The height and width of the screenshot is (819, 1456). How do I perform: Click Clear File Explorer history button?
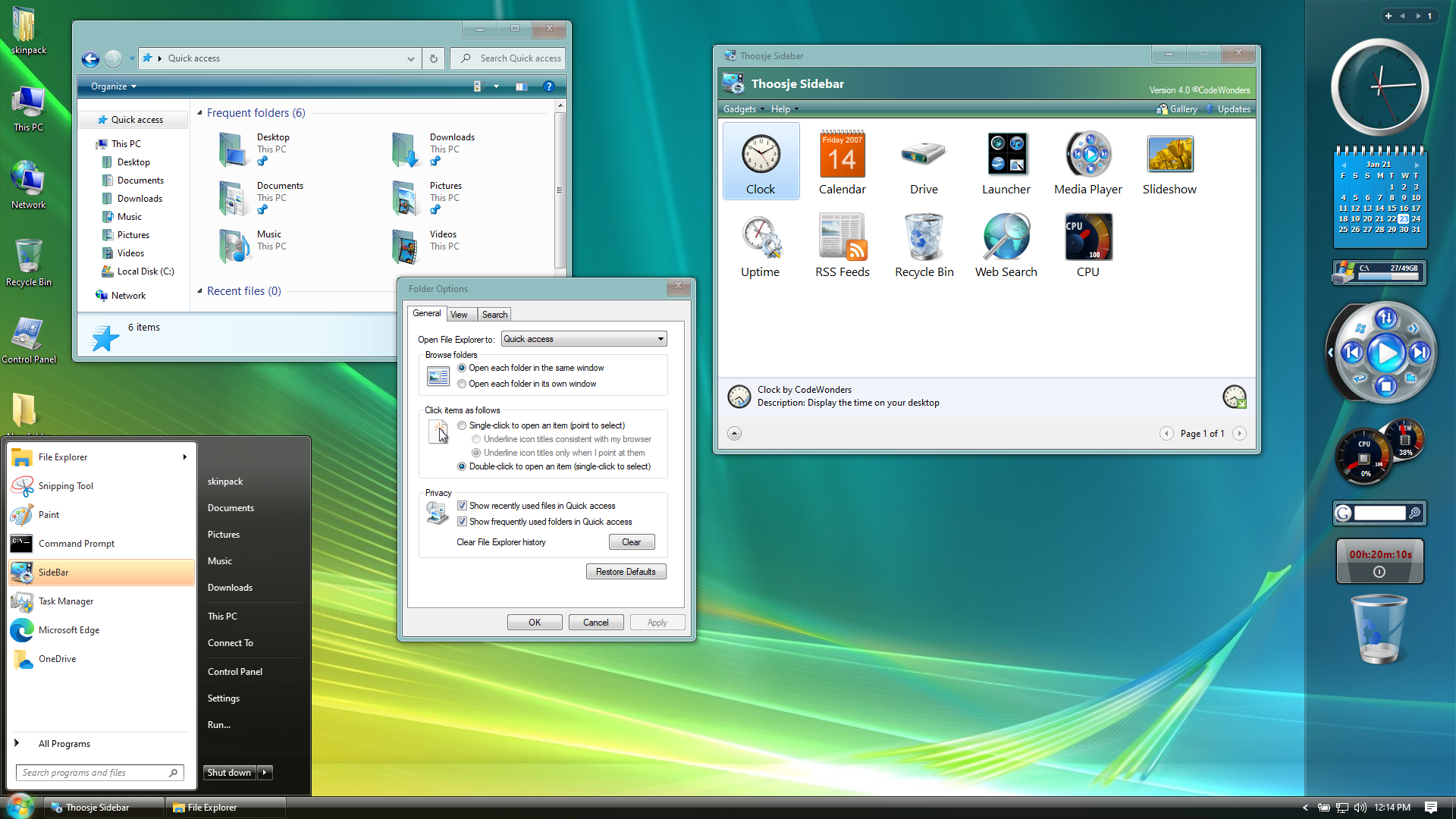point(631,542)
